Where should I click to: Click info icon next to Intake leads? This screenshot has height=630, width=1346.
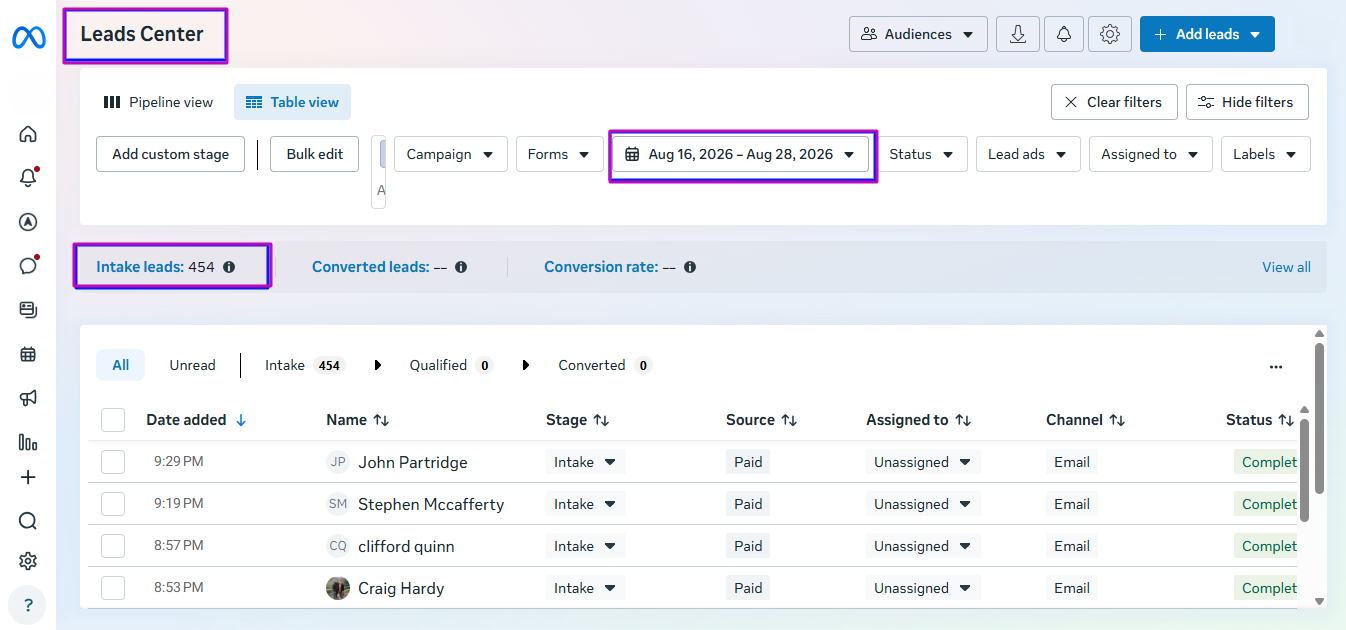[229, 267]
